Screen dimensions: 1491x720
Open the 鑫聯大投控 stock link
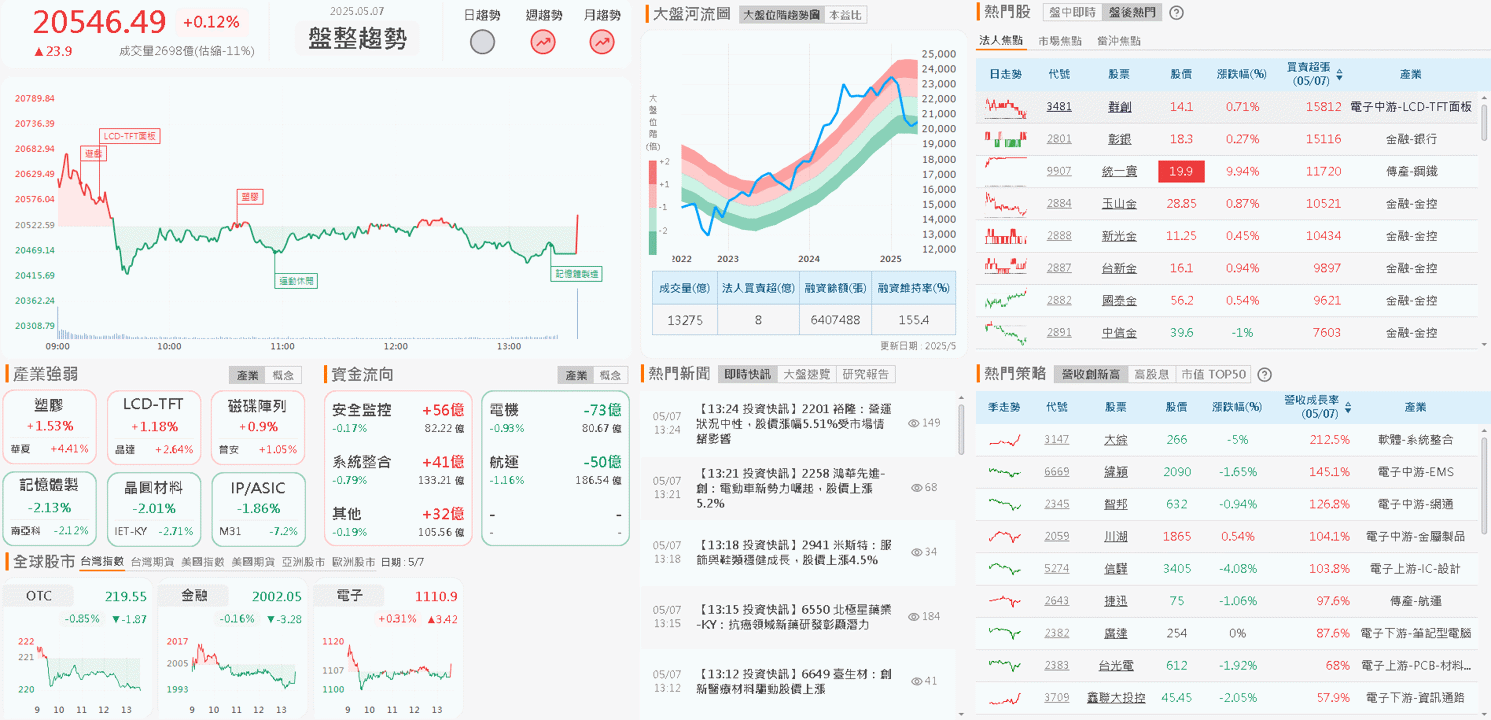1115,698
